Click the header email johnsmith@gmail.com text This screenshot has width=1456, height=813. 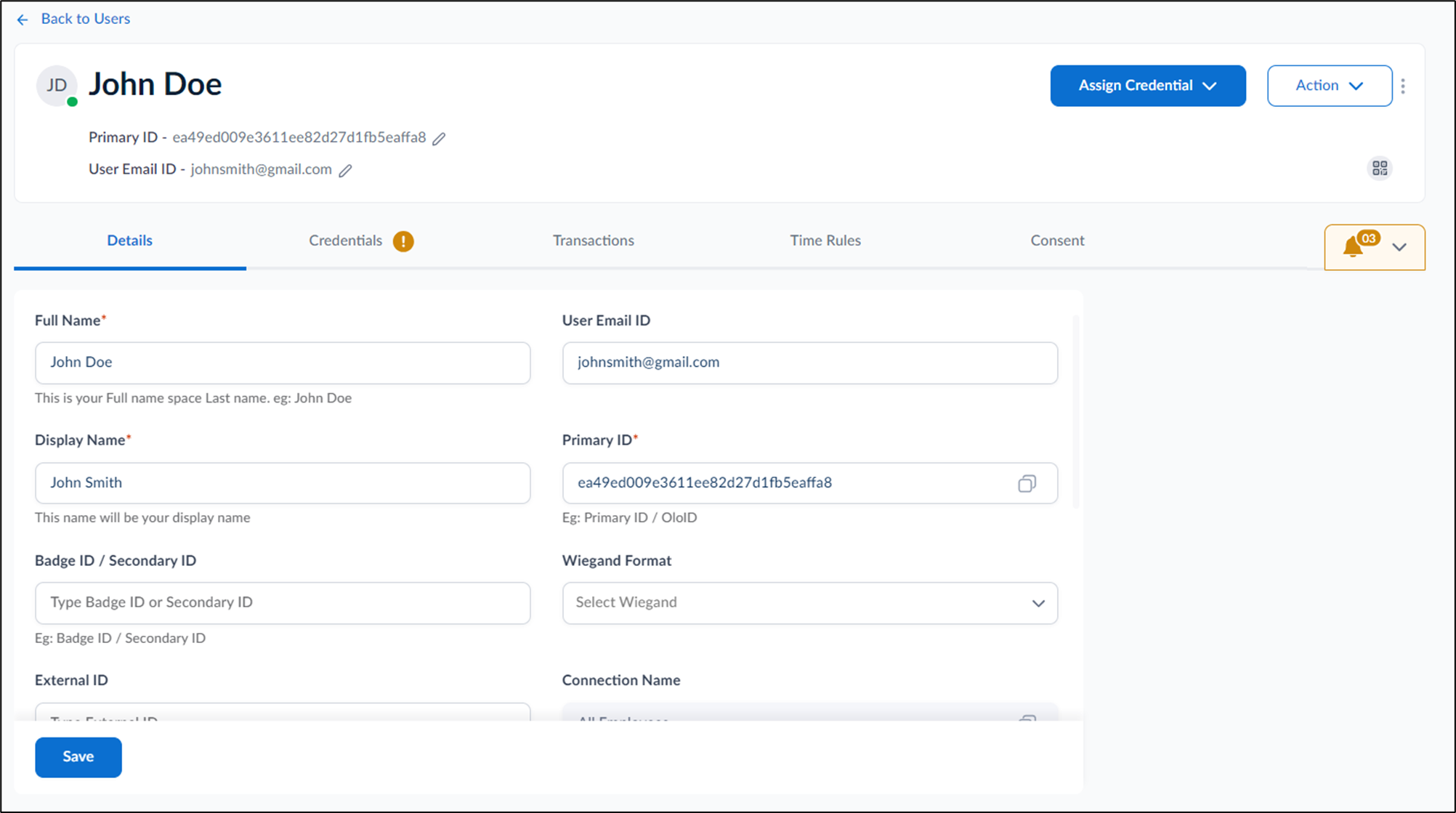[261, 169]
